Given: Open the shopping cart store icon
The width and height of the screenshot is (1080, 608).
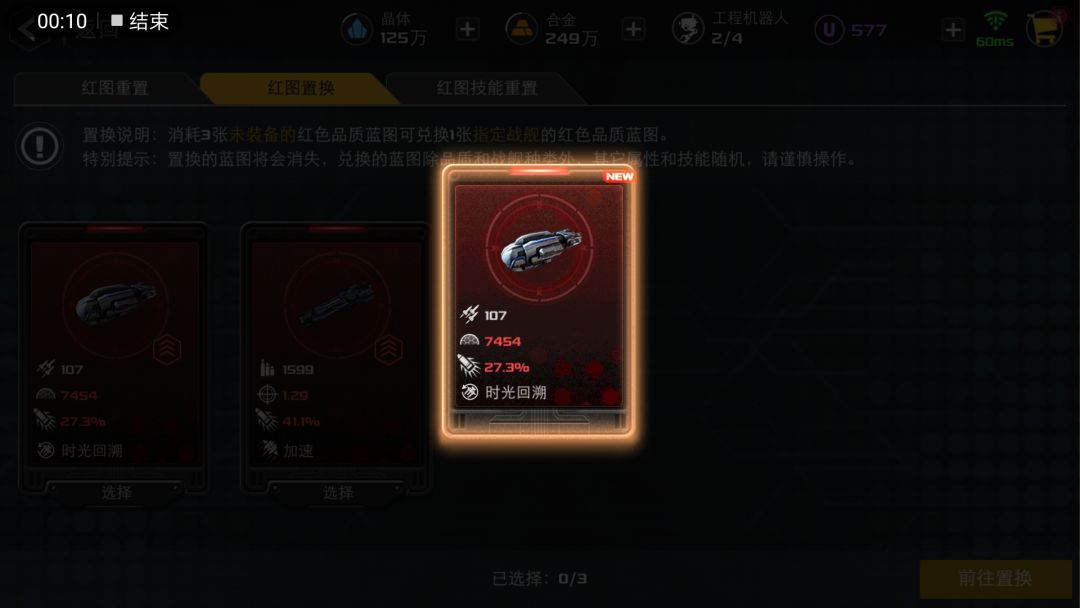Looking at the screenshot, I should coord(1045,29).
